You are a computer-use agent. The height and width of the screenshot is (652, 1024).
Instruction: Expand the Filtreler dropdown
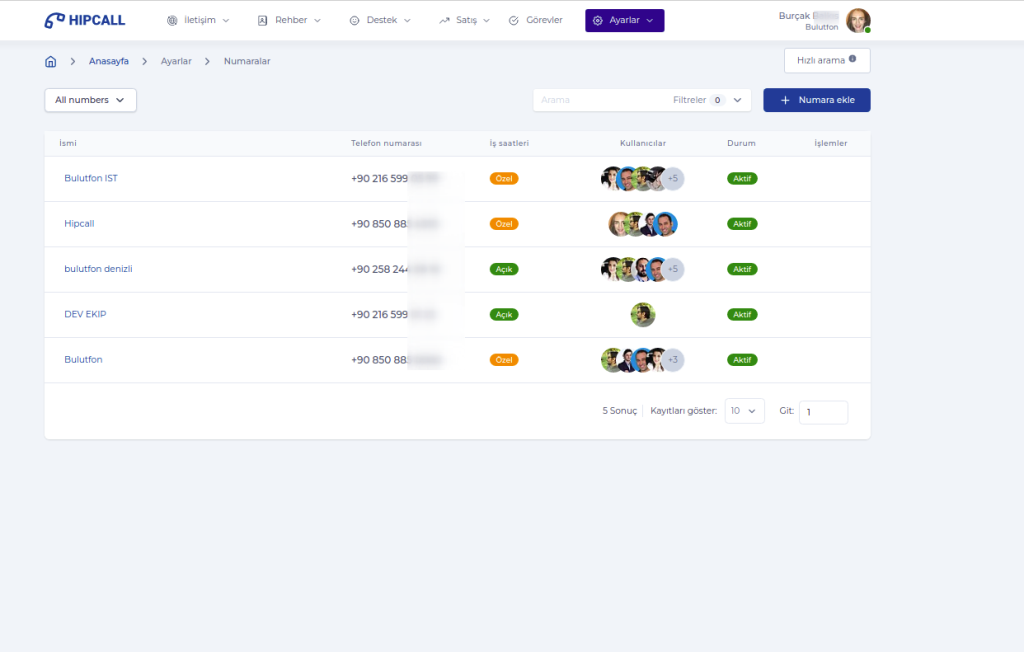pos(737,100)
